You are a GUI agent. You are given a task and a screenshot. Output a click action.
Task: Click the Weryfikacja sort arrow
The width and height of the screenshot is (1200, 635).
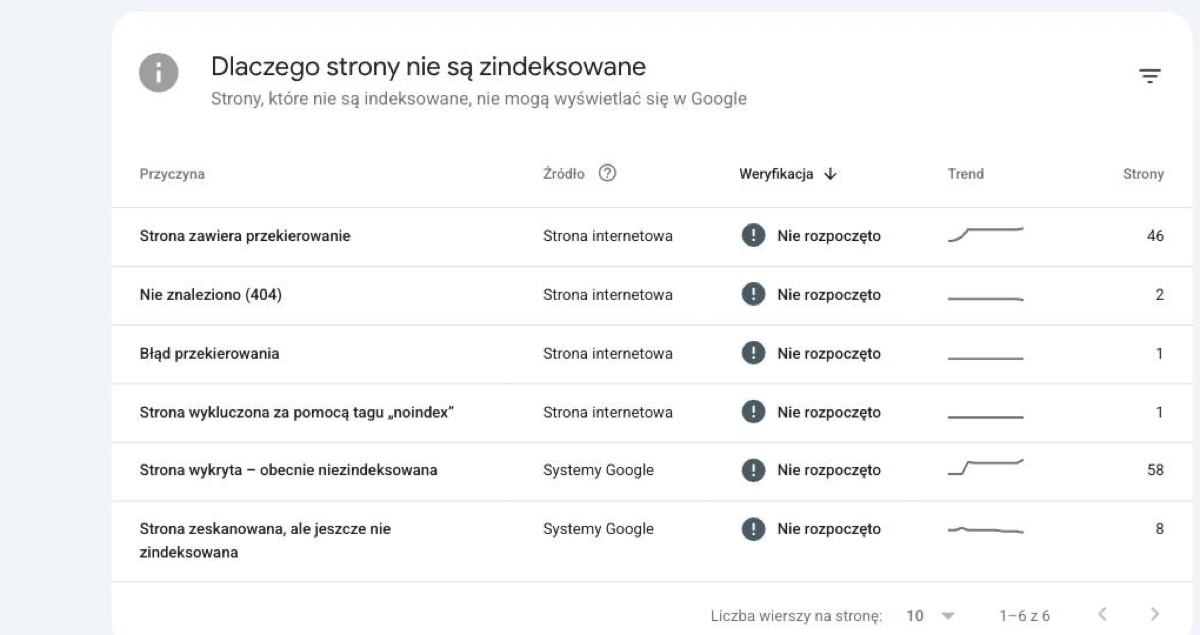pyautogui.click(x=830, y=174)
